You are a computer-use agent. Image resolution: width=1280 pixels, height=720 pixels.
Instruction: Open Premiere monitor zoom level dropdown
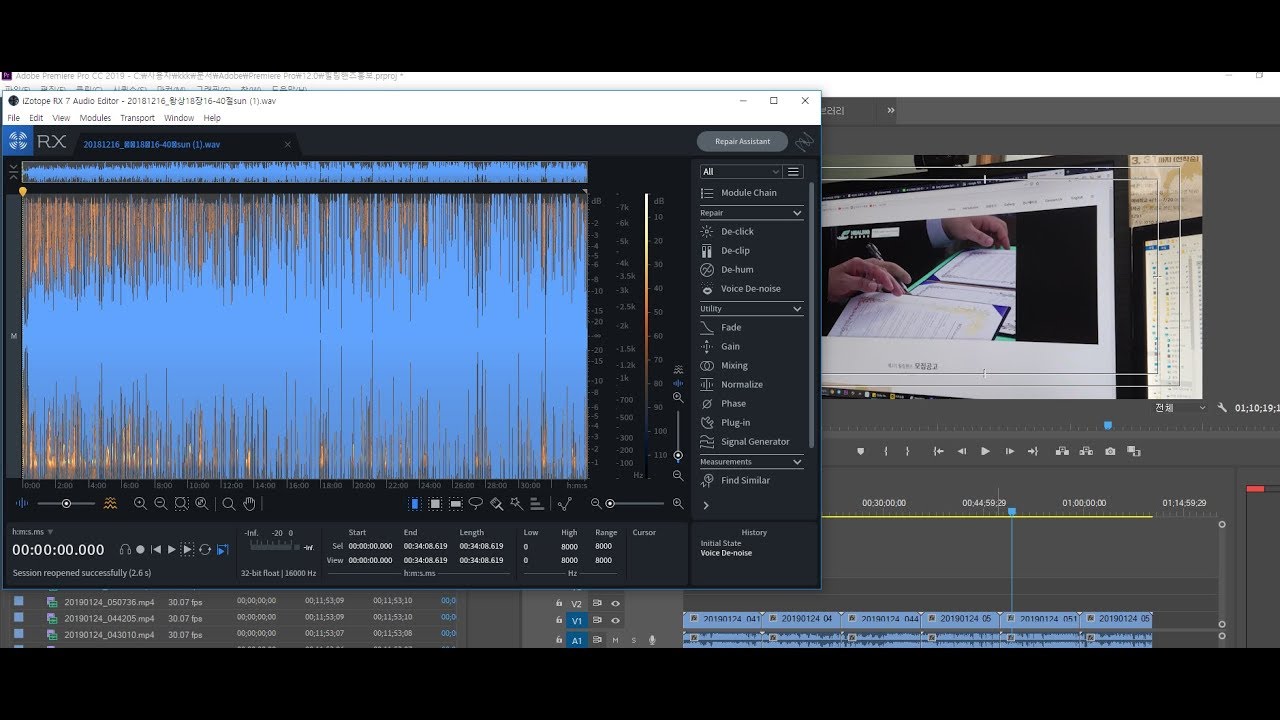pos(1181,407)
